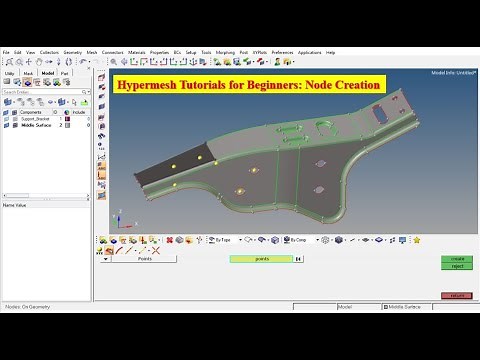Click the undo arrow icon
The height and width of the screenshot is (360, 480).
click(x=83, y=61)
